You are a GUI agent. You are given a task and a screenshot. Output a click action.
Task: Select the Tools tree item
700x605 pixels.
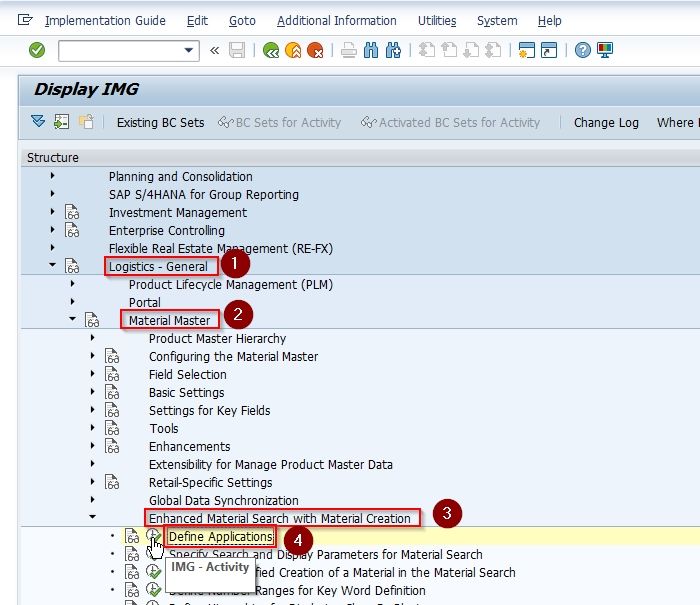[164, 429]
